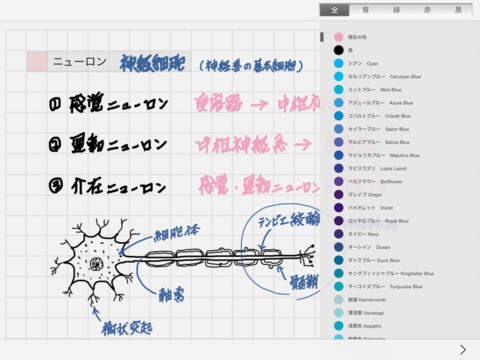Image resolution: width=480 pixels, height=360 pixels.
Task: Select the 全 (all colors) tab
Action: (334, 10)
